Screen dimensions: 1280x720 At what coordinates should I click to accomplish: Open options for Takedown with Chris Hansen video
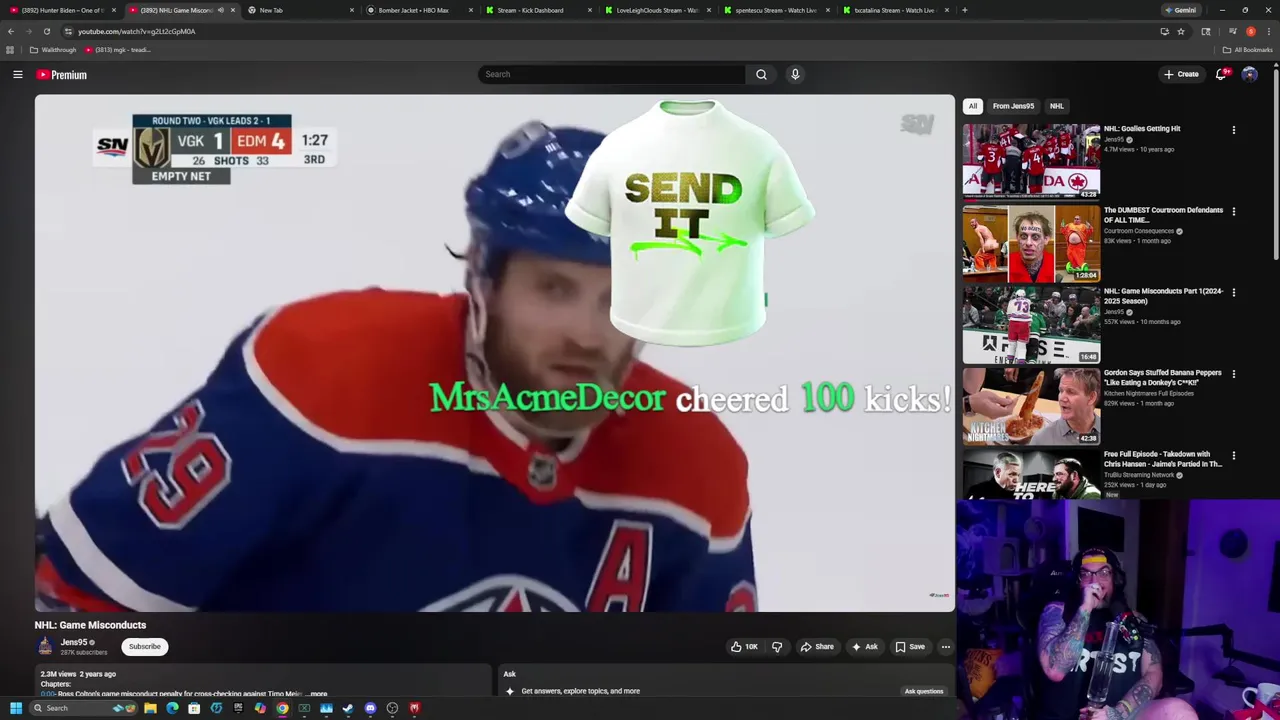tap(1233, 456)
